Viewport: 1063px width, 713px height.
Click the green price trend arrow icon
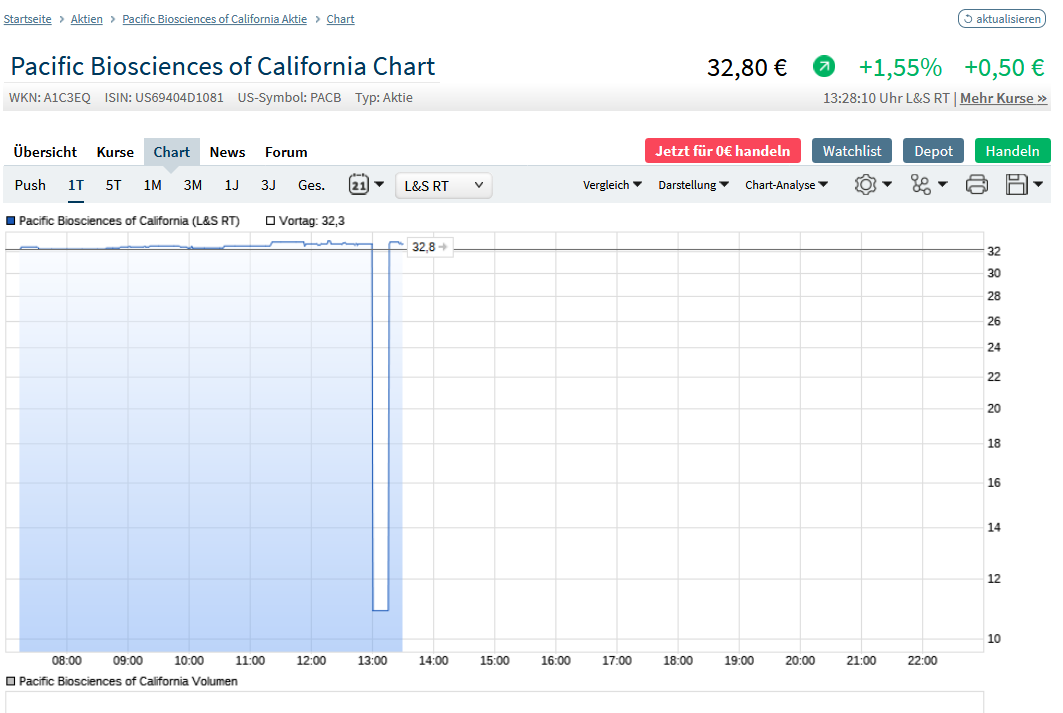(x=824, y=67)
